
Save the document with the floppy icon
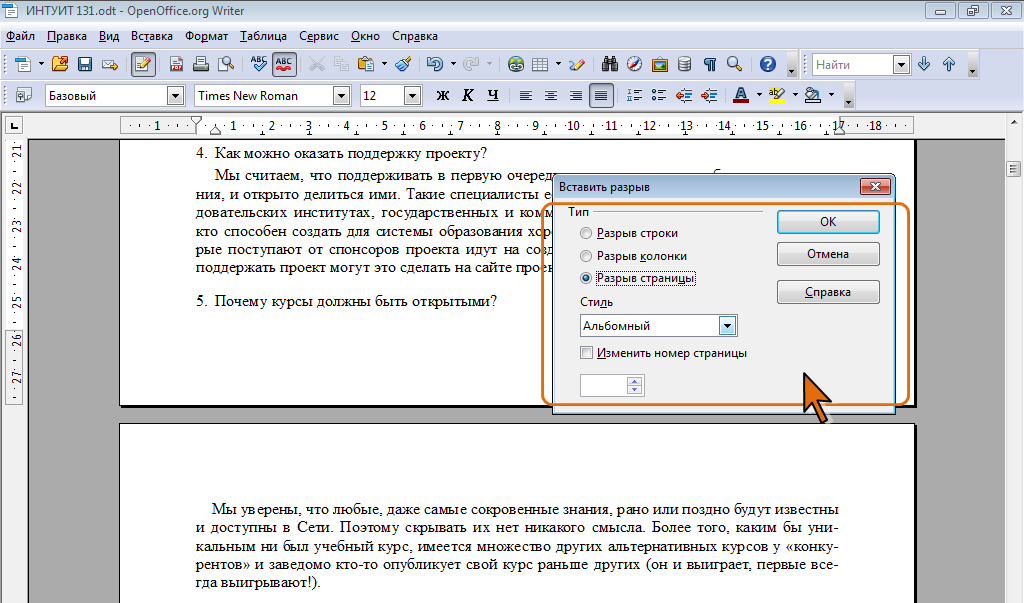85,64
